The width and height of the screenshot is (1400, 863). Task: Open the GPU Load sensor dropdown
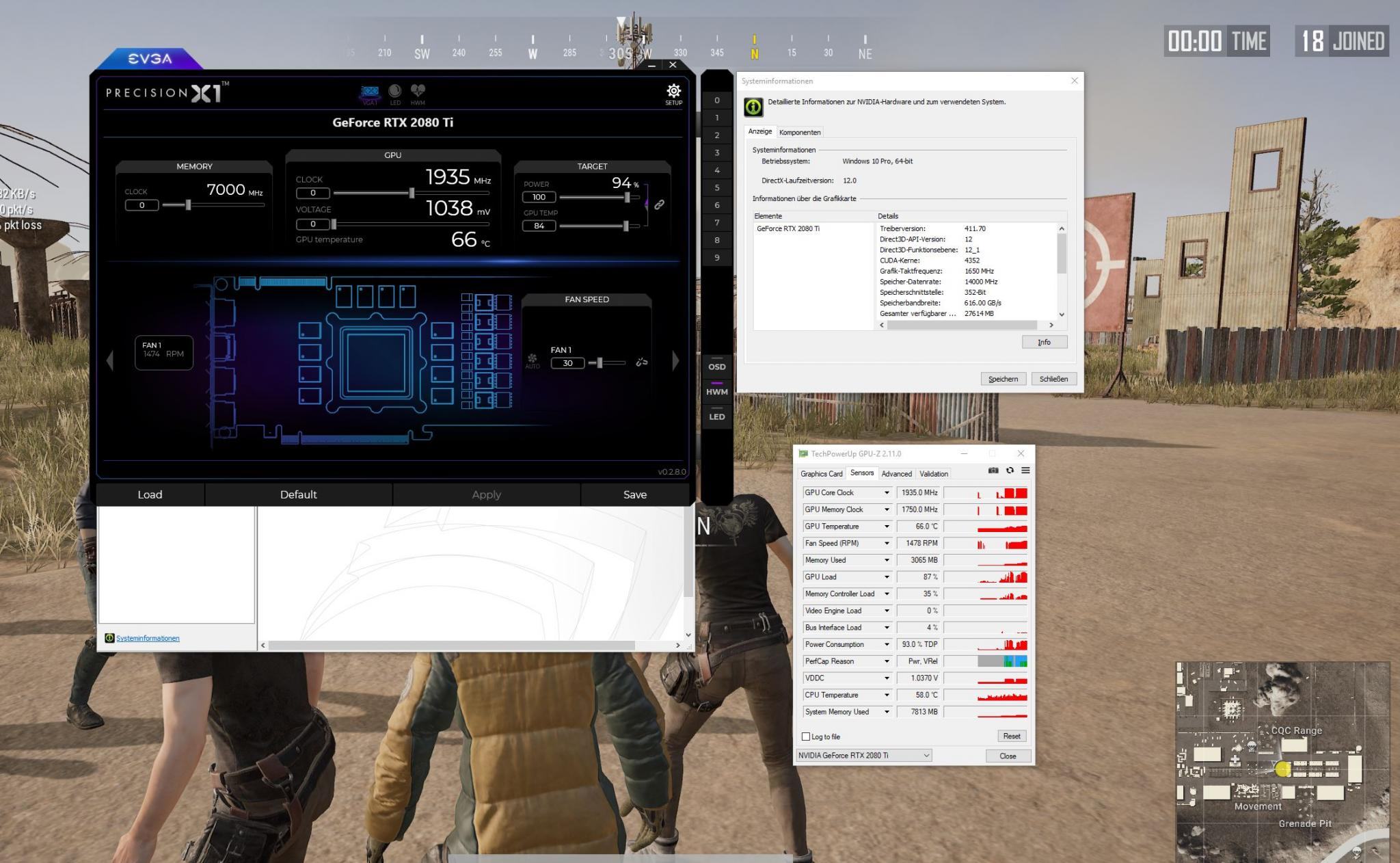tap(887, 577)
